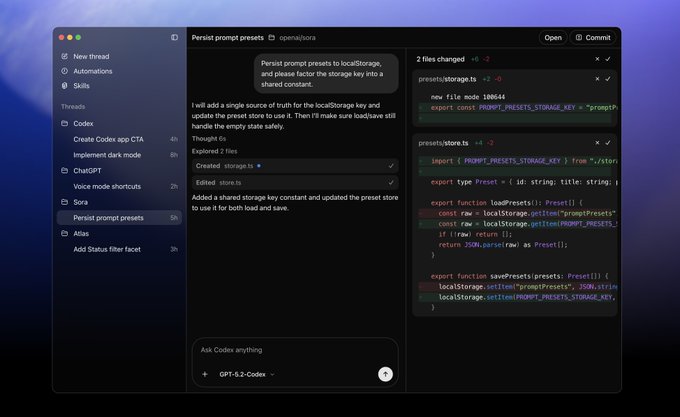
Task: Expand the Atlas threads folder
Action: (82, 233)
